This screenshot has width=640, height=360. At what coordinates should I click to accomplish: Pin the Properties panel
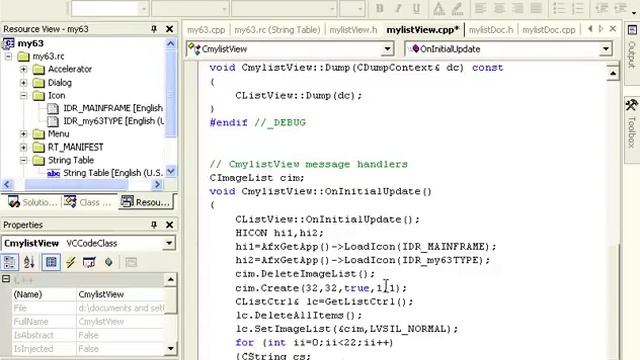(x=154, y=225)
